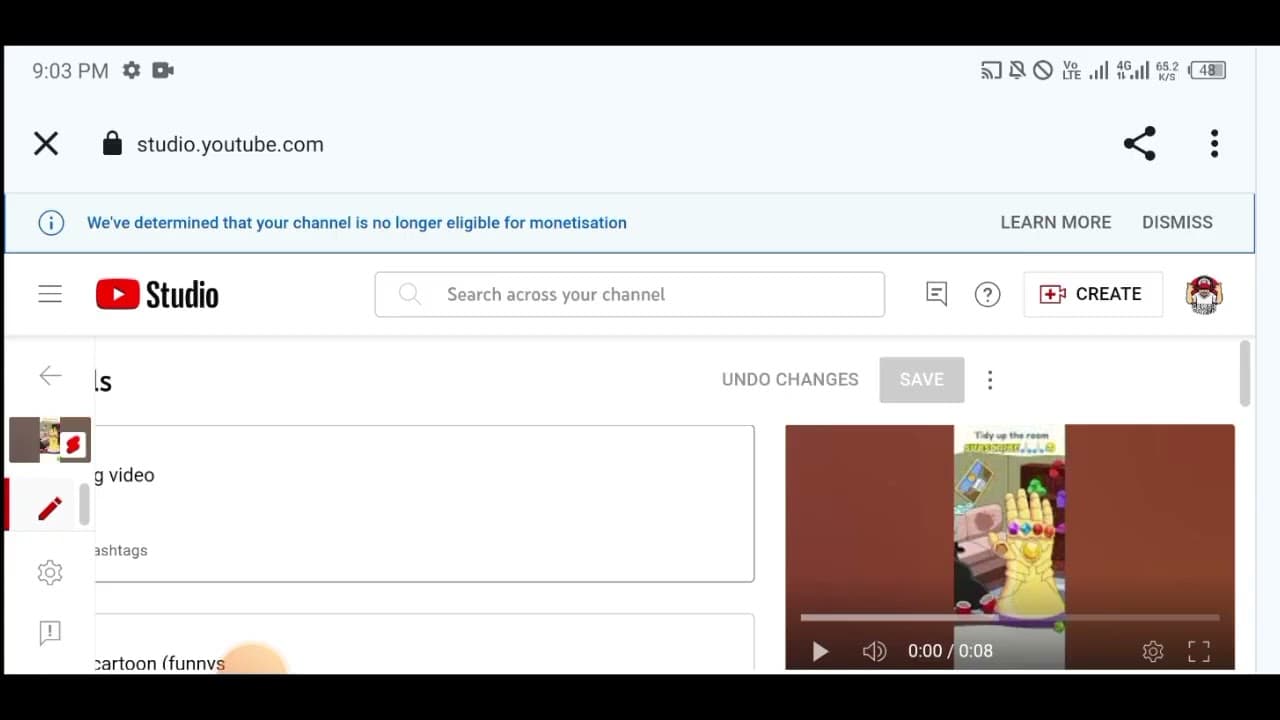
Task: Click the description box with cartoon text
Action: 424,642
